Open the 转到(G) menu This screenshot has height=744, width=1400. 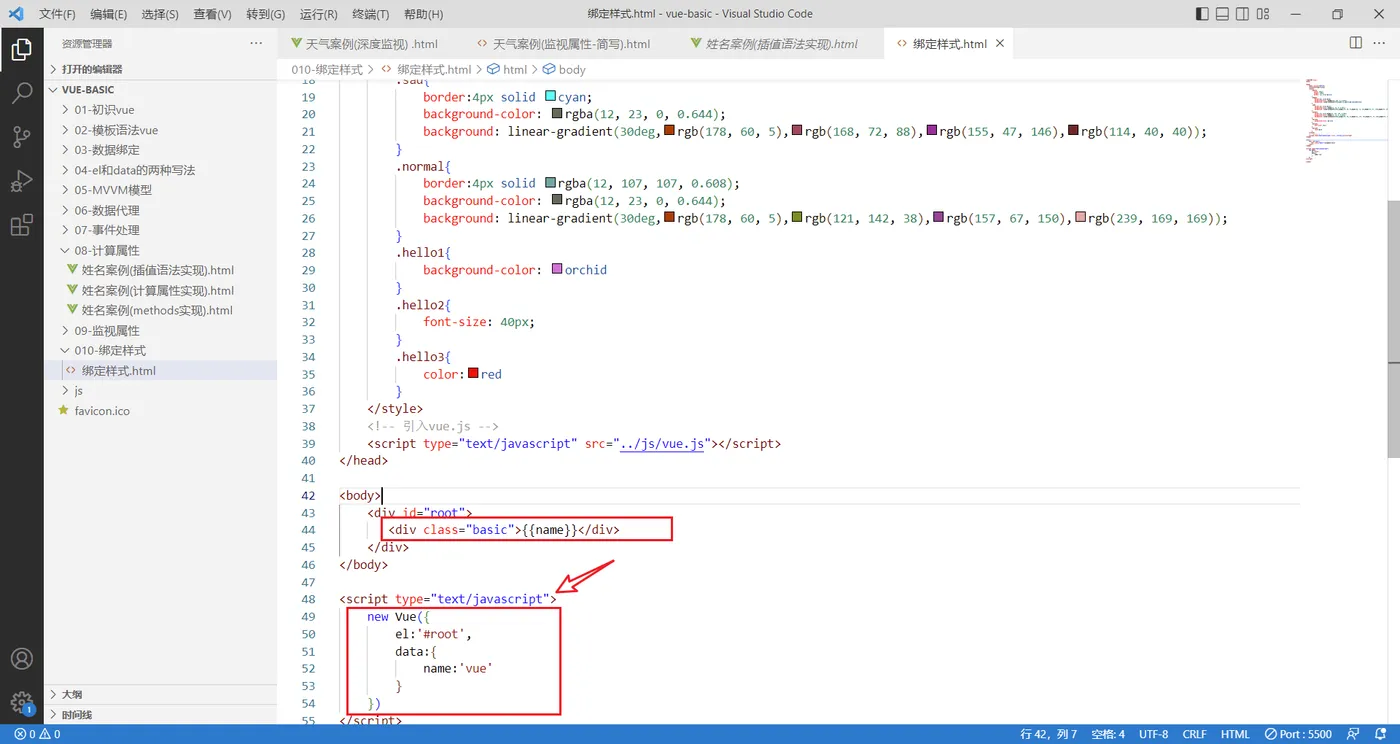point(265,14)
